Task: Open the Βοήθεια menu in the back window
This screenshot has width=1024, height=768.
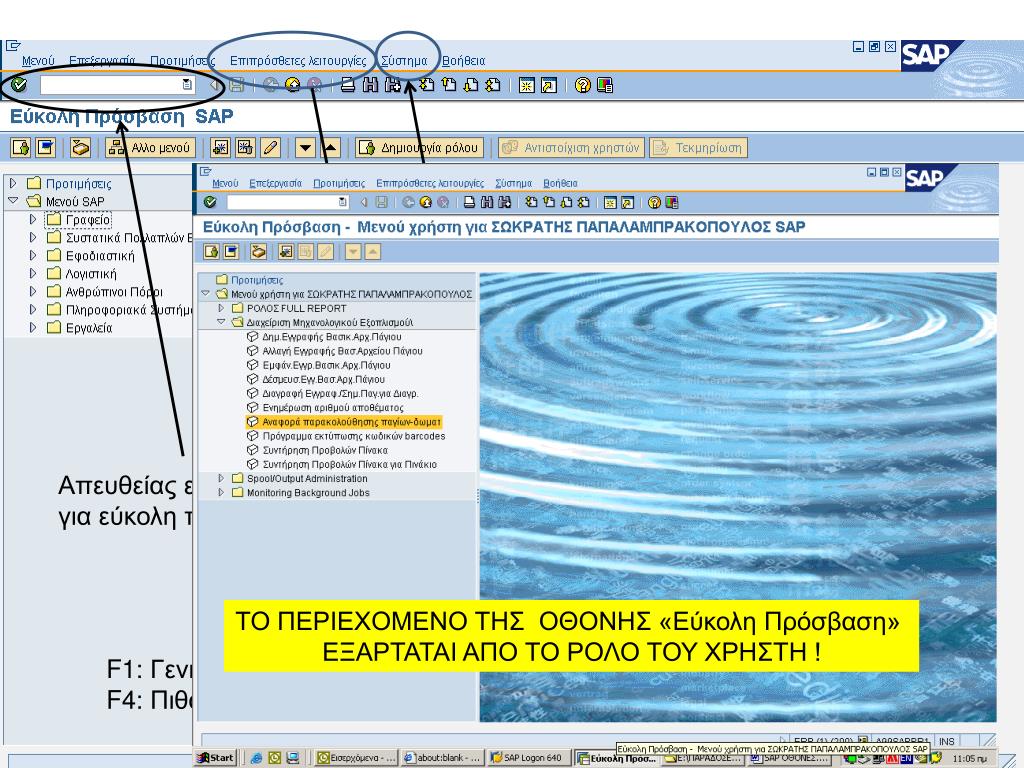Action: tap(464, 61)
